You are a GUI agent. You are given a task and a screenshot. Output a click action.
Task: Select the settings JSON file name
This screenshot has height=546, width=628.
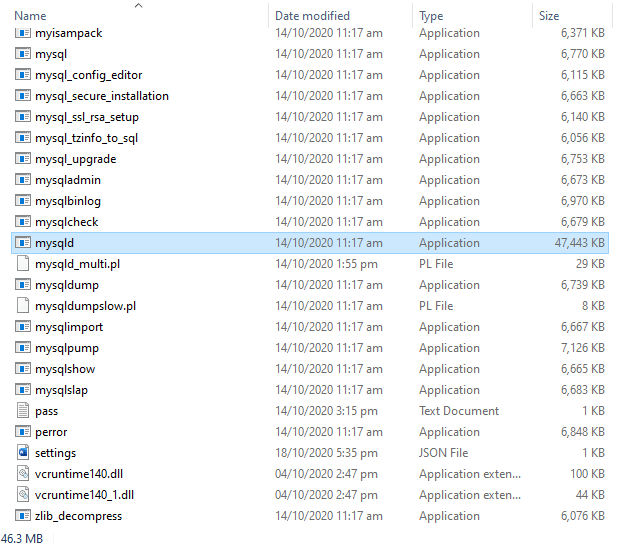[55, 453]
